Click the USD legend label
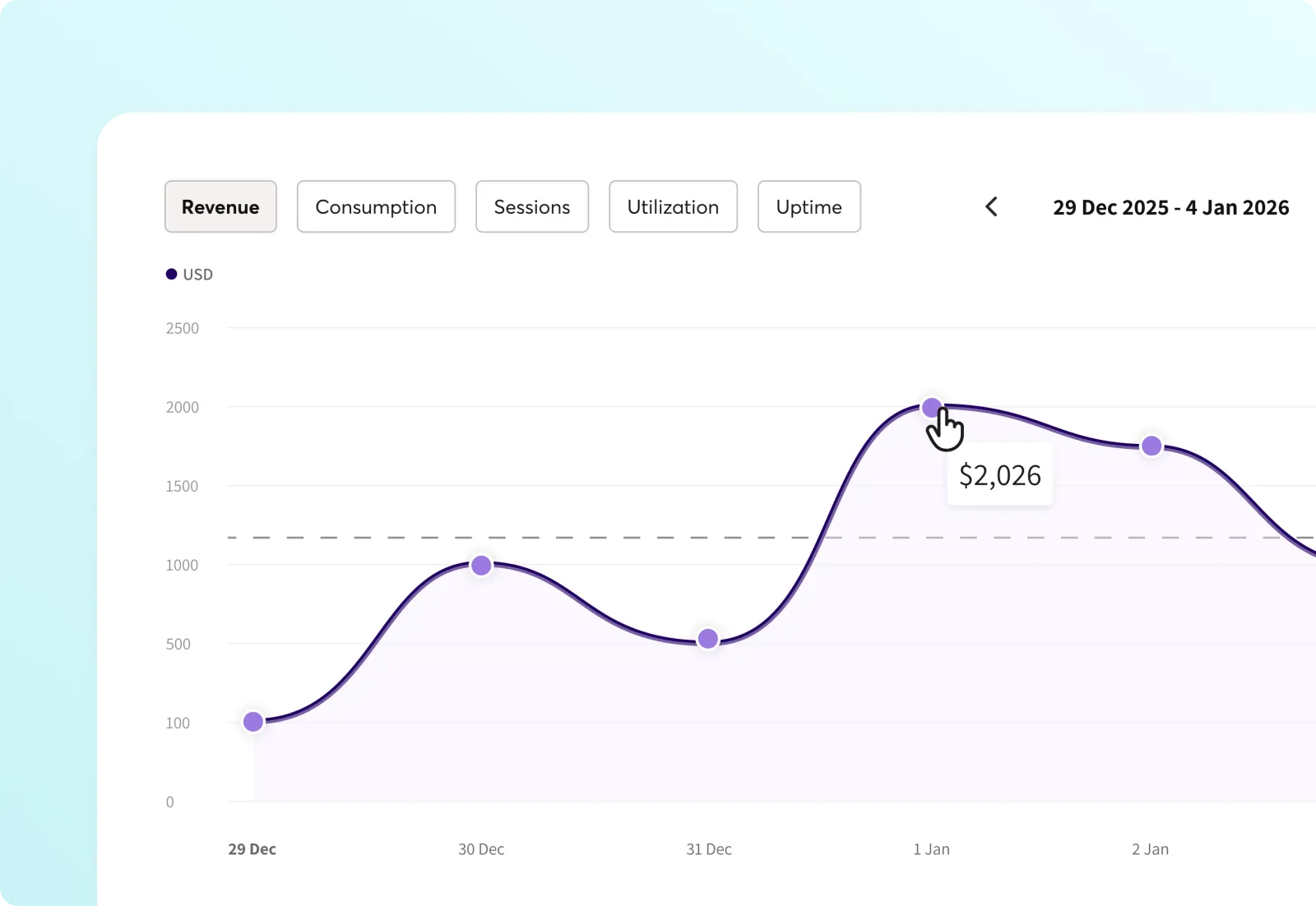Image resolution: width=1316 pixels, height=906 pixels. (197, 275)
